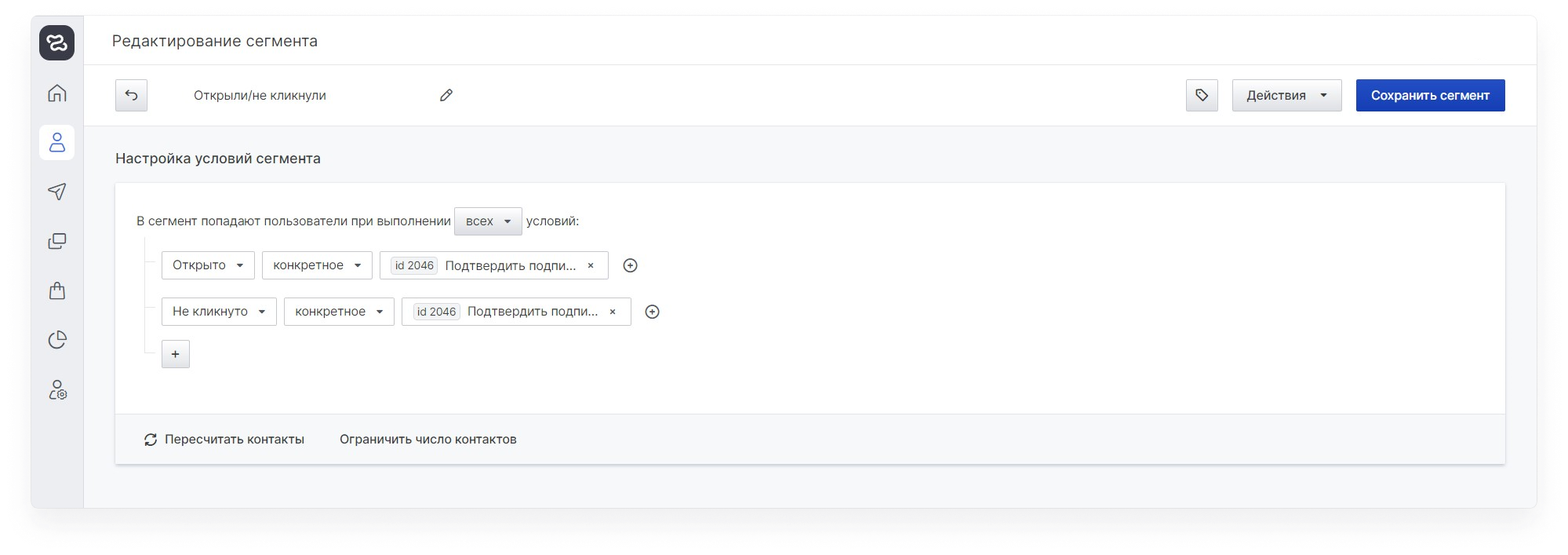This screenshot has width=1568, height=555.
Task: Open the pie chart analytics icon
Action: pos(57,340)
